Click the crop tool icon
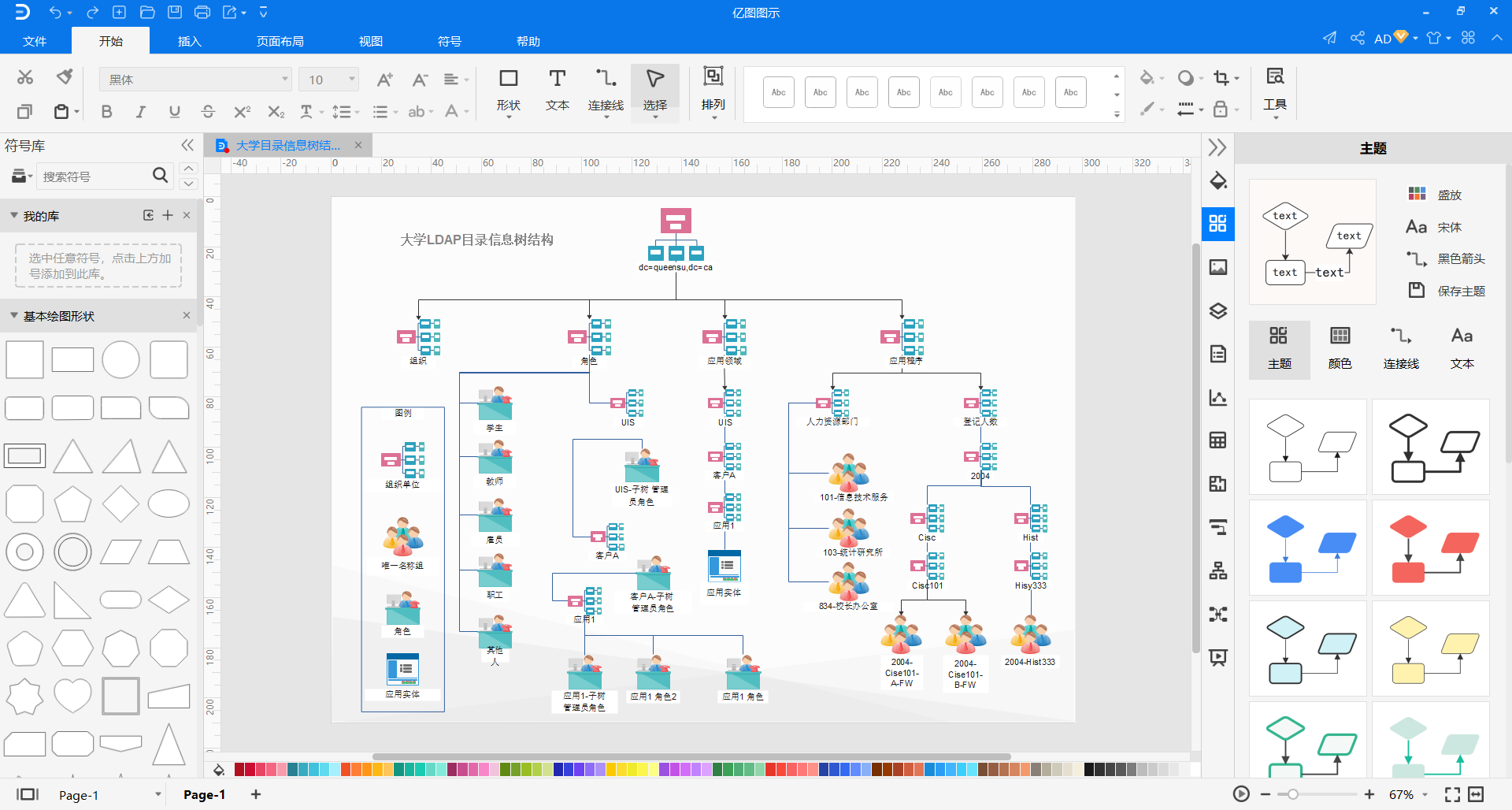 [x=1221, y=78]
